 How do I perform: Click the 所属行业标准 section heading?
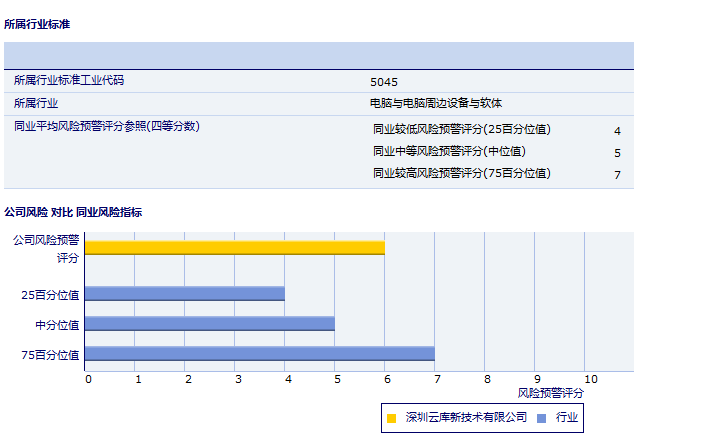click(x=37, y=23)
